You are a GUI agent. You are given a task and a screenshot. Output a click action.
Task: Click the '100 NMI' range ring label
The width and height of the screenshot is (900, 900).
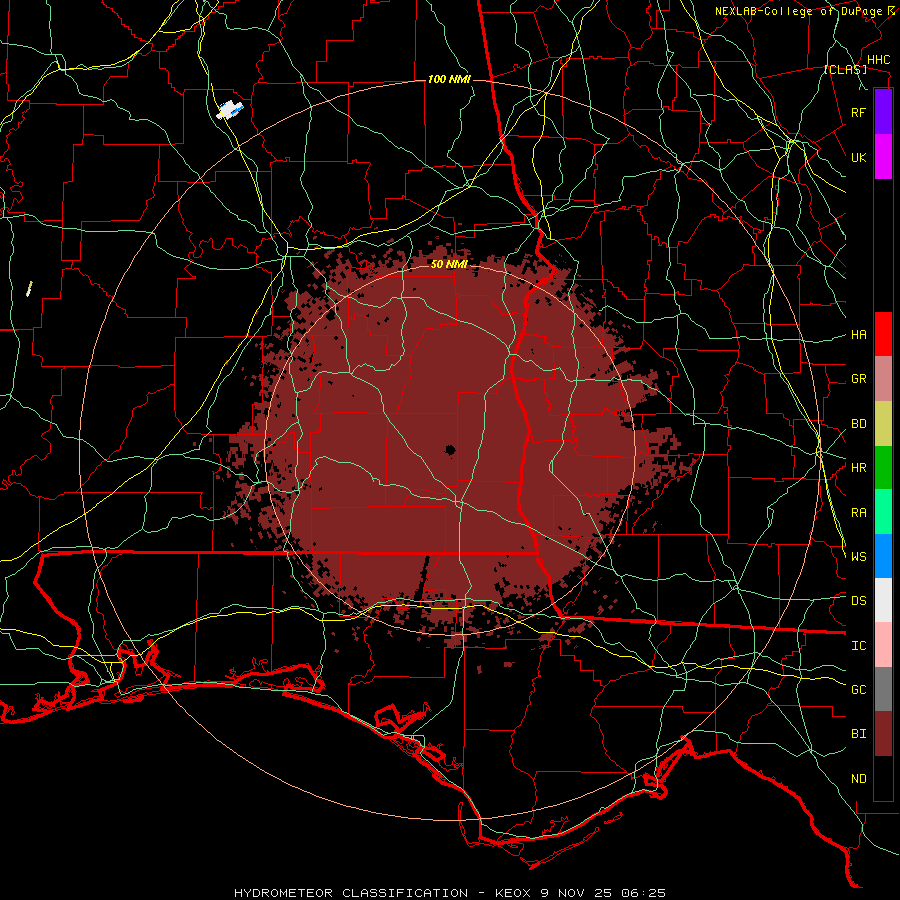click(449, 79)
